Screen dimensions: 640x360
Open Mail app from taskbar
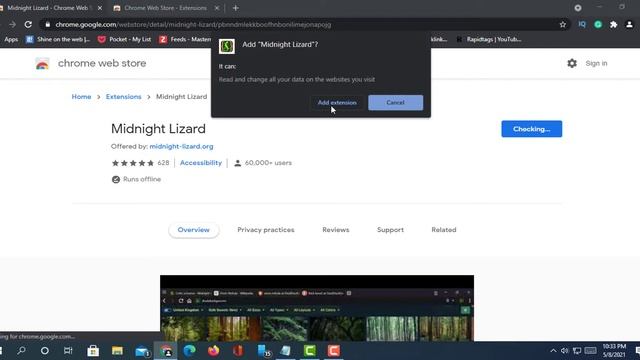pyautogui.click(x=142, y=351)
